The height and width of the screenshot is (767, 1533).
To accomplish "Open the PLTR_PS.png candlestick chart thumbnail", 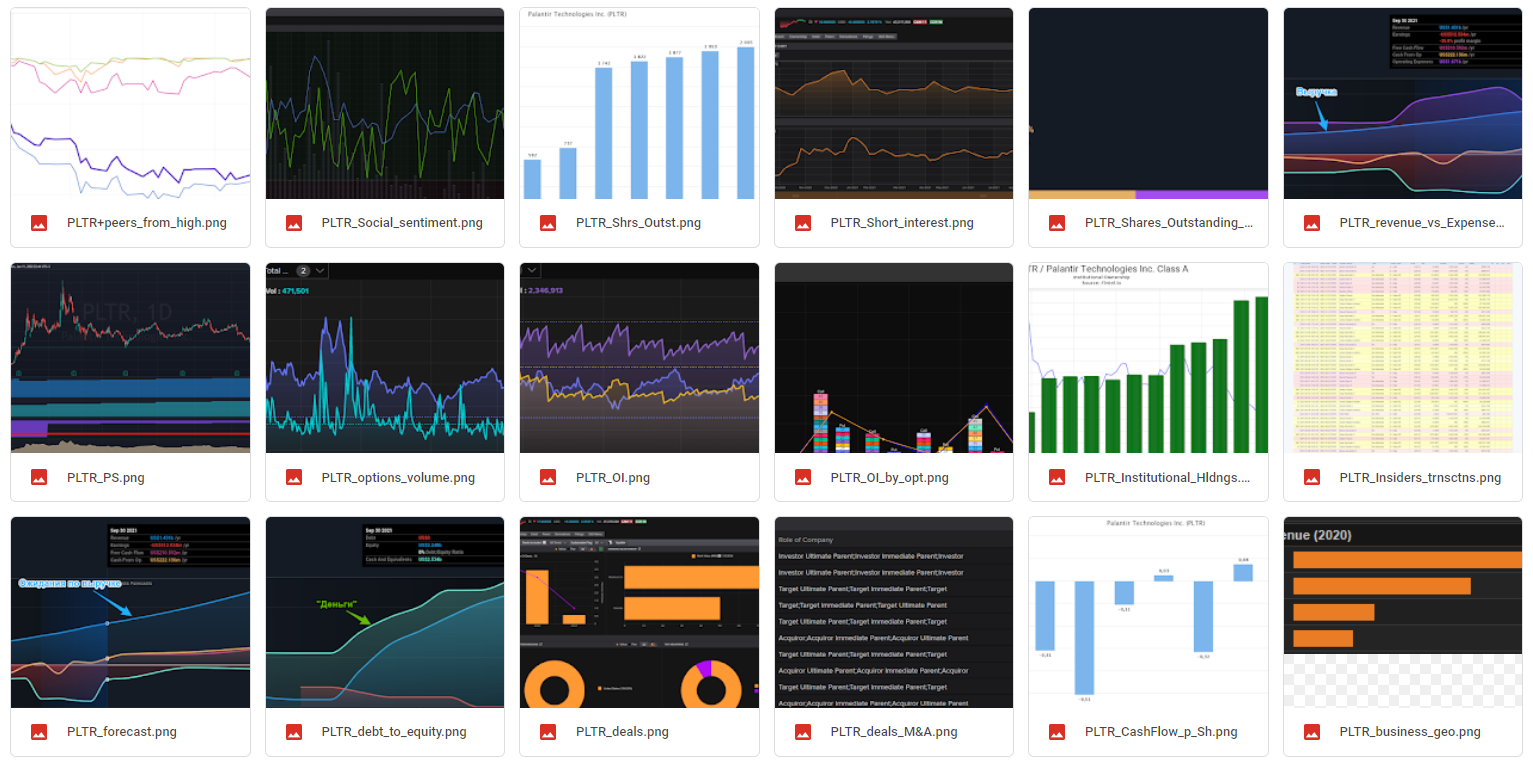I will 130,358.
